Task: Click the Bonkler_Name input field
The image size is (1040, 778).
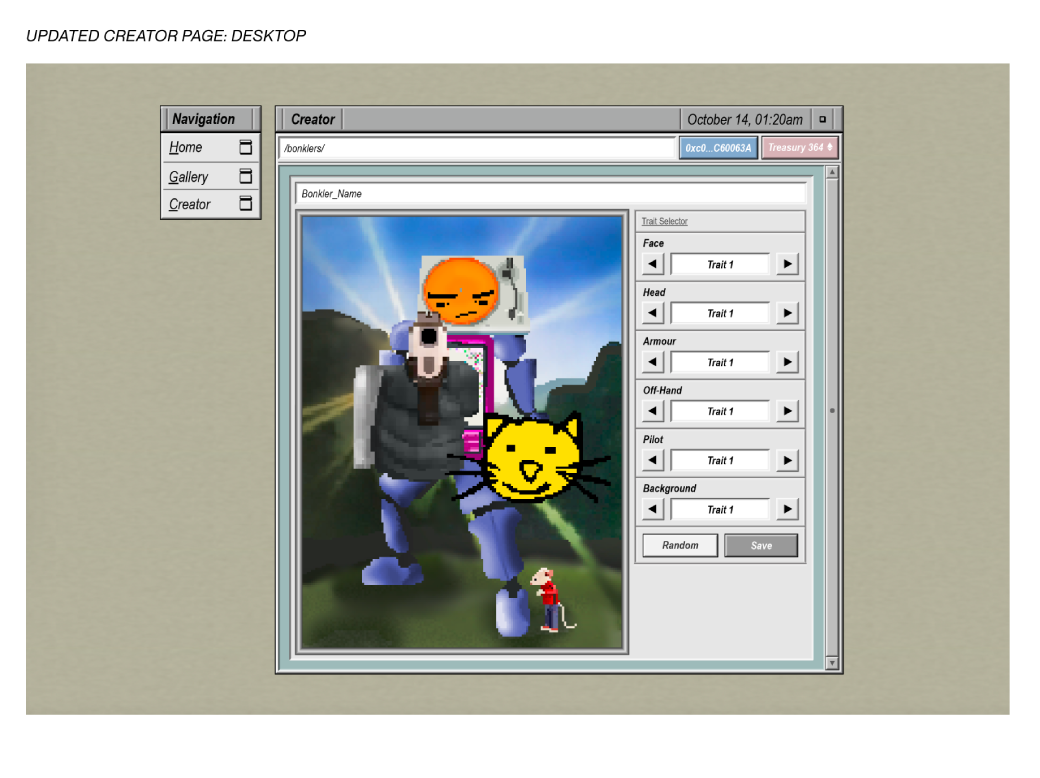Action: pos(551,194)
